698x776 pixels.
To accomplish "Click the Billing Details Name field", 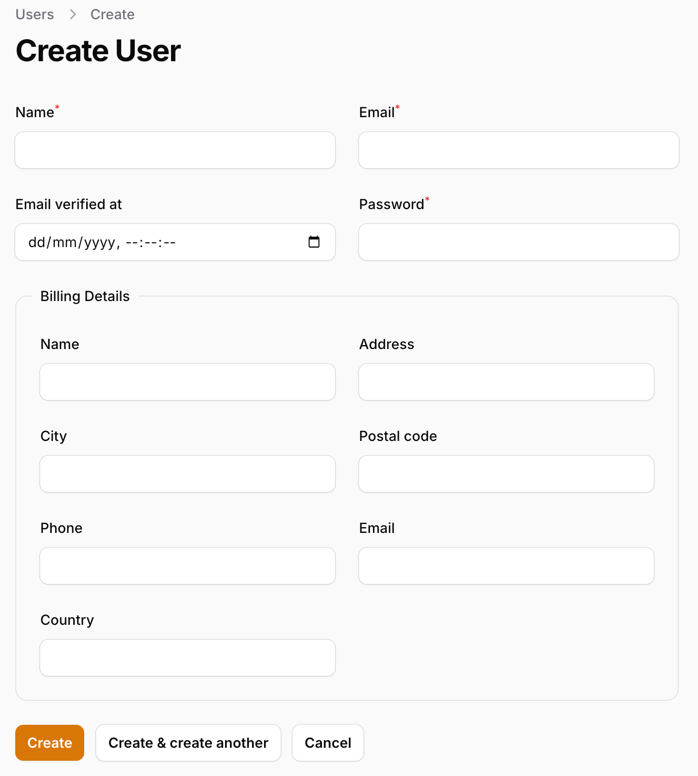I will tap(187, 382).
